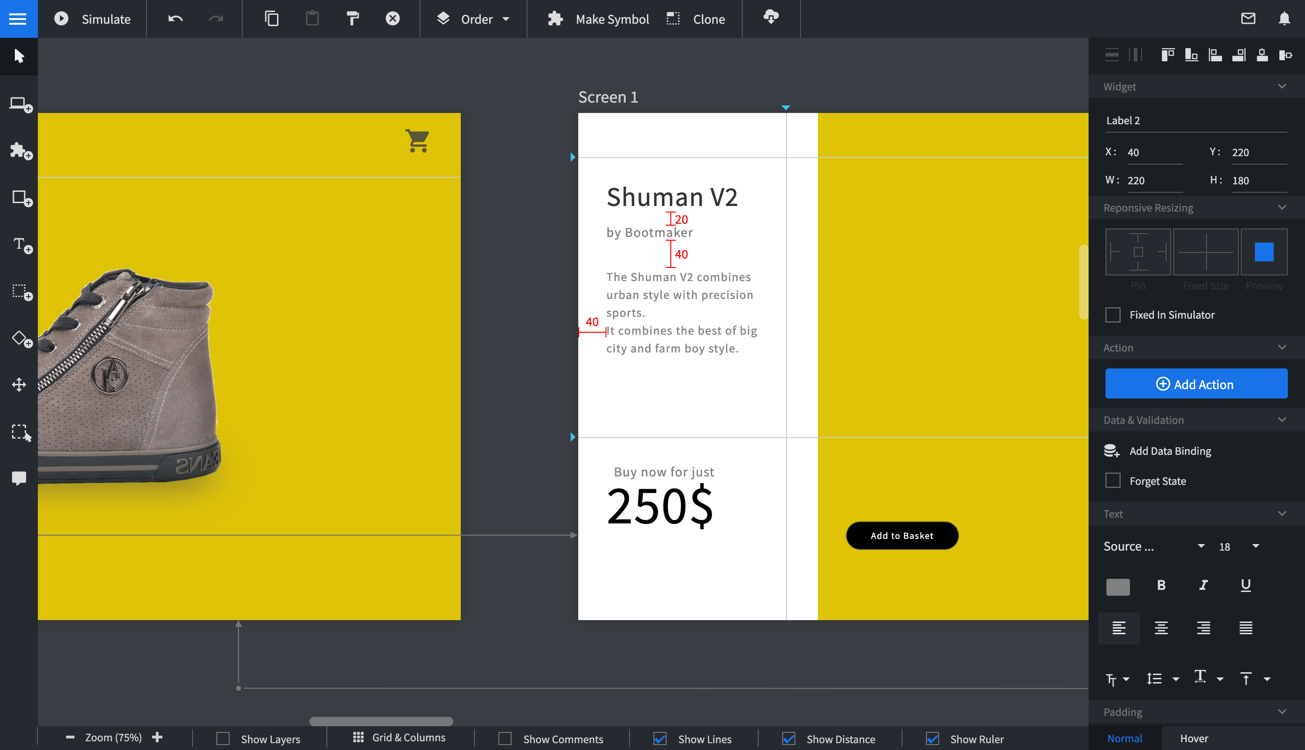
Task: Click the Simulate button
Action: (x=92, y=19)
